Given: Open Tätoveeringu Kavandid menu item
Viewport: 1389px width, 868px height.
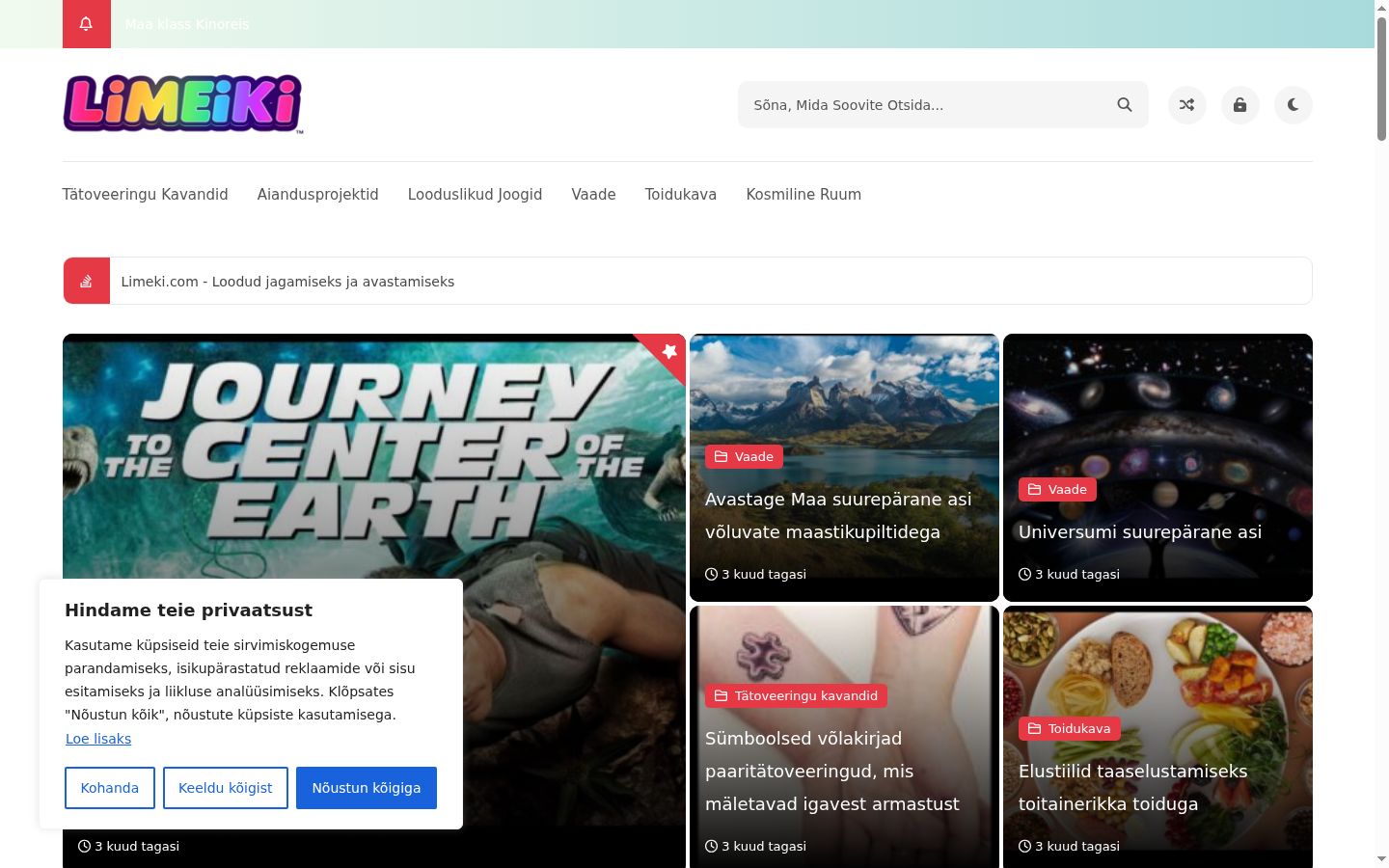Looking at the screenshot, I should coord(146,195).
